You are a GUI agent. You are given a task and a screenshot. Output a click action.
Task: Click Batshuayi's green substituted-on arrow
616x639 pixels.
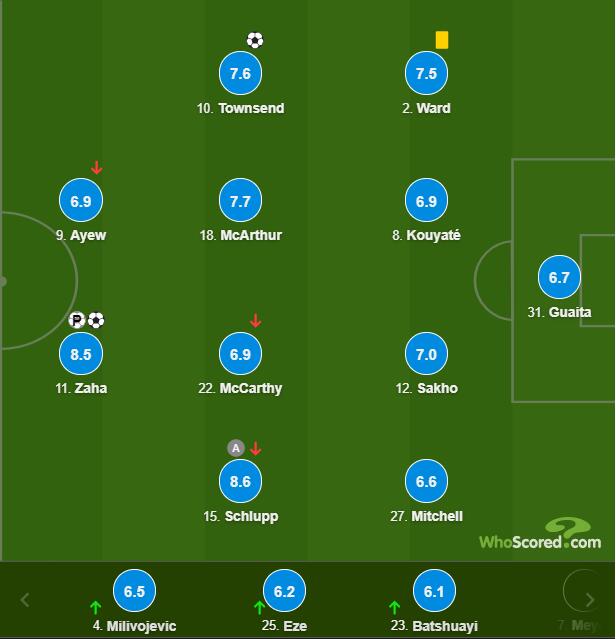(x=394, y=607)
